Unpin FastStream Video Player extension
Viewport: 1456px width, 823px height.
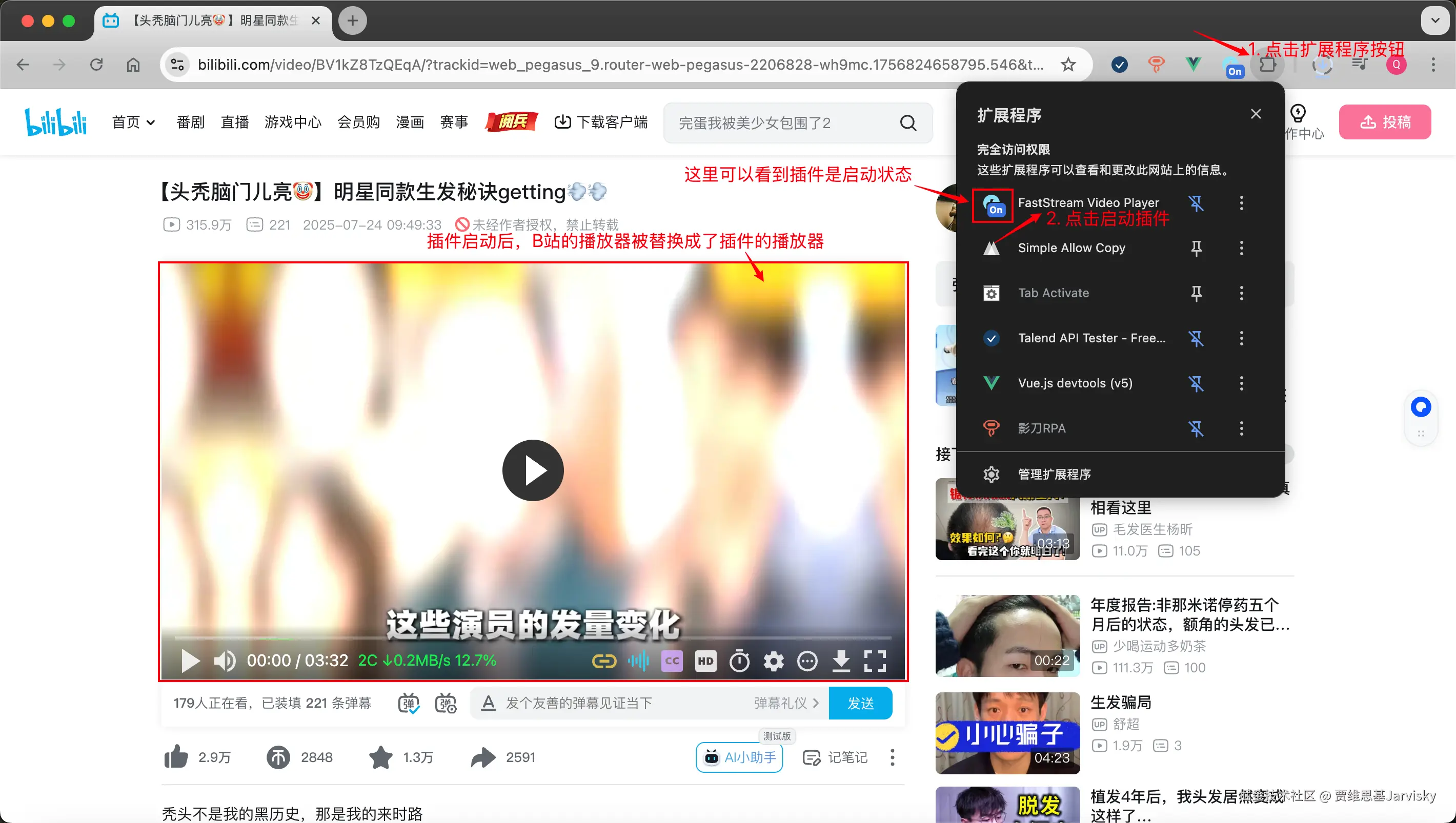1196,203
